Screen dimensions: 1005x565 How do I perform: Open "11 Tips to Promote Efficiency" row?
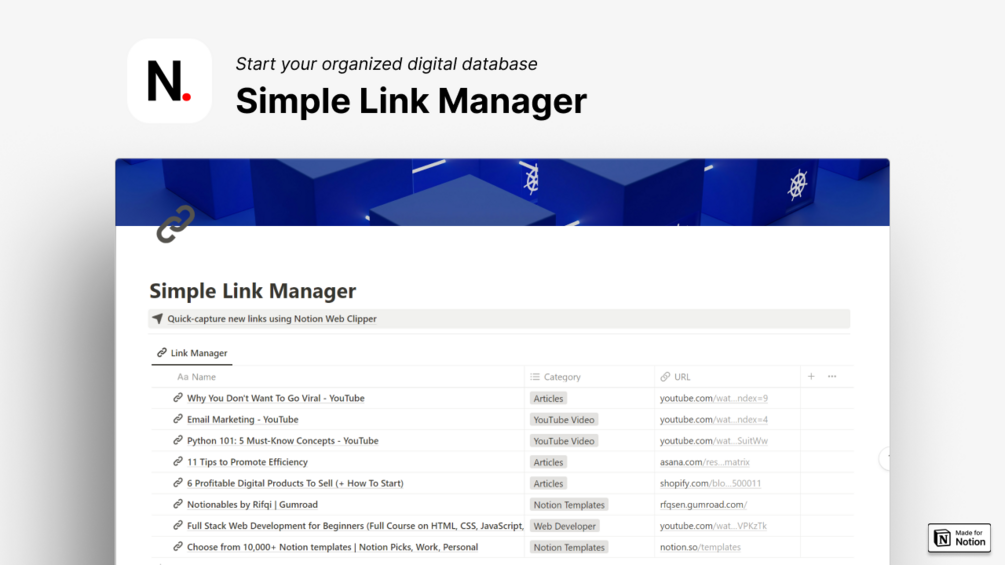click(247, 462)
